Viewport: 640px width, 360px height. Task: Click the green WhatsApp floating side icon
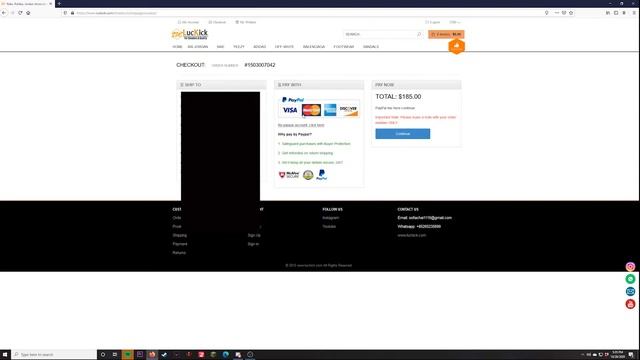630,279
